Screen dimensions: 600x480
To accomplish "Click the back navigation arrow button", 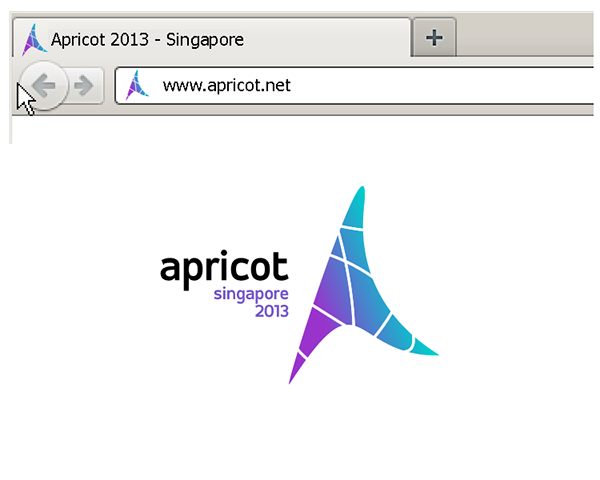I will [x=44, y=85].
